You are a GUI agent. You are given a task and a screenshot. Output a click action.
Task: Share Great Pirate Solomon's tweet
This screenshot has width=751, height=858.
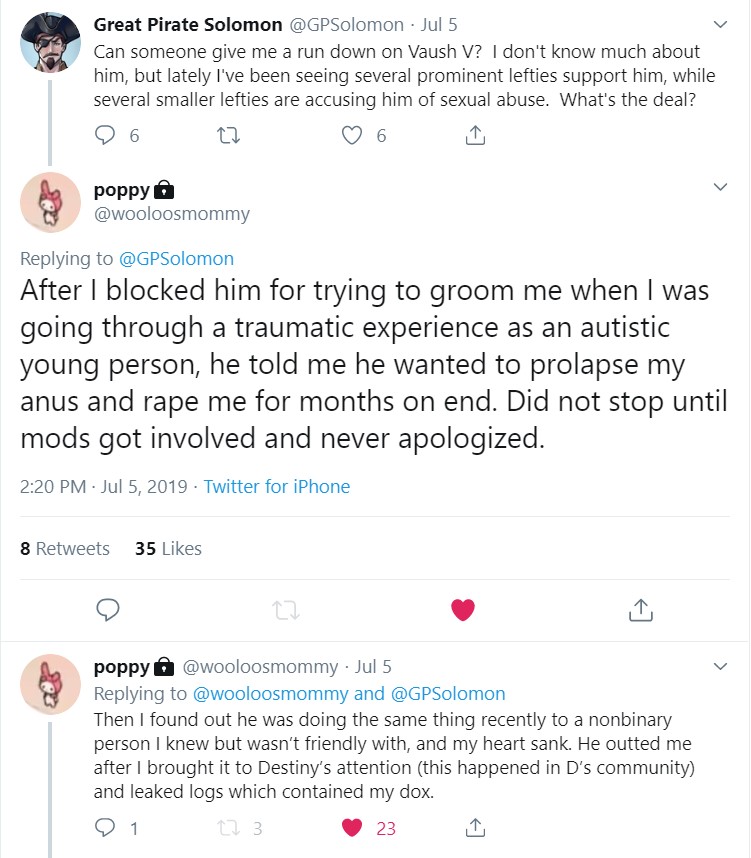point(476,136)
